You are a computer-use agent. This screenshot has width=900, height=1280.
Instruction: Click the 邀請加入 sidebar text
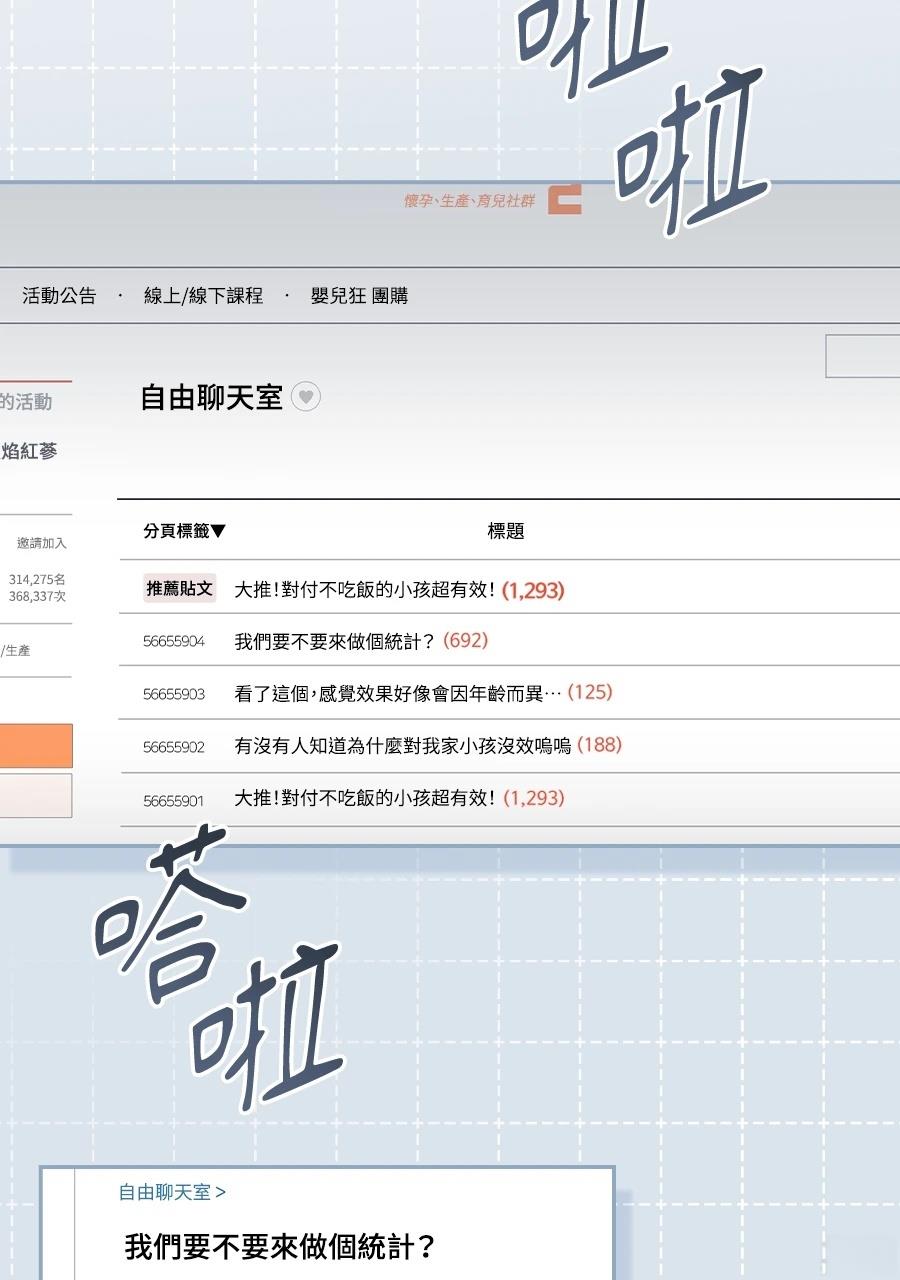pos(42,543)
